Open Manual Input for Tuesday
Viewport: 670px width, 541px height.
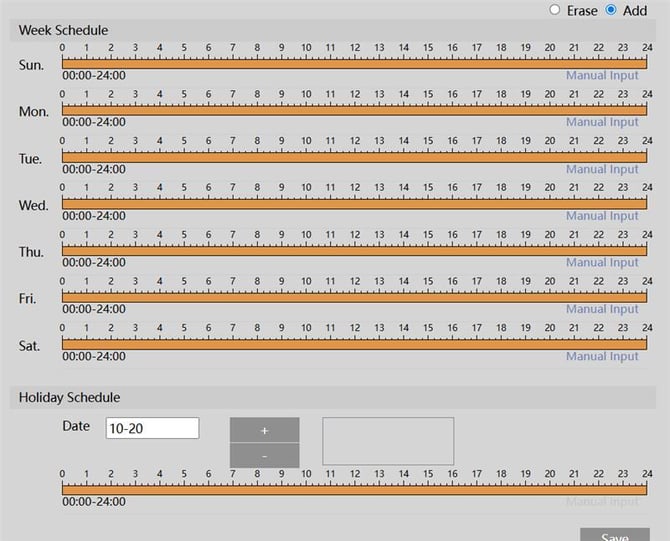click(602, 169)
